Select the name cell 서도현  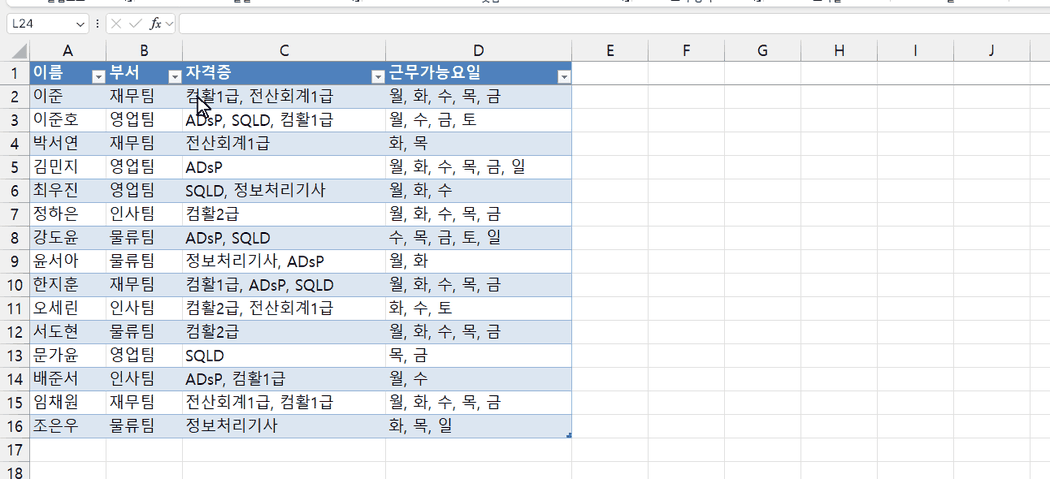(x=68, y=332)
